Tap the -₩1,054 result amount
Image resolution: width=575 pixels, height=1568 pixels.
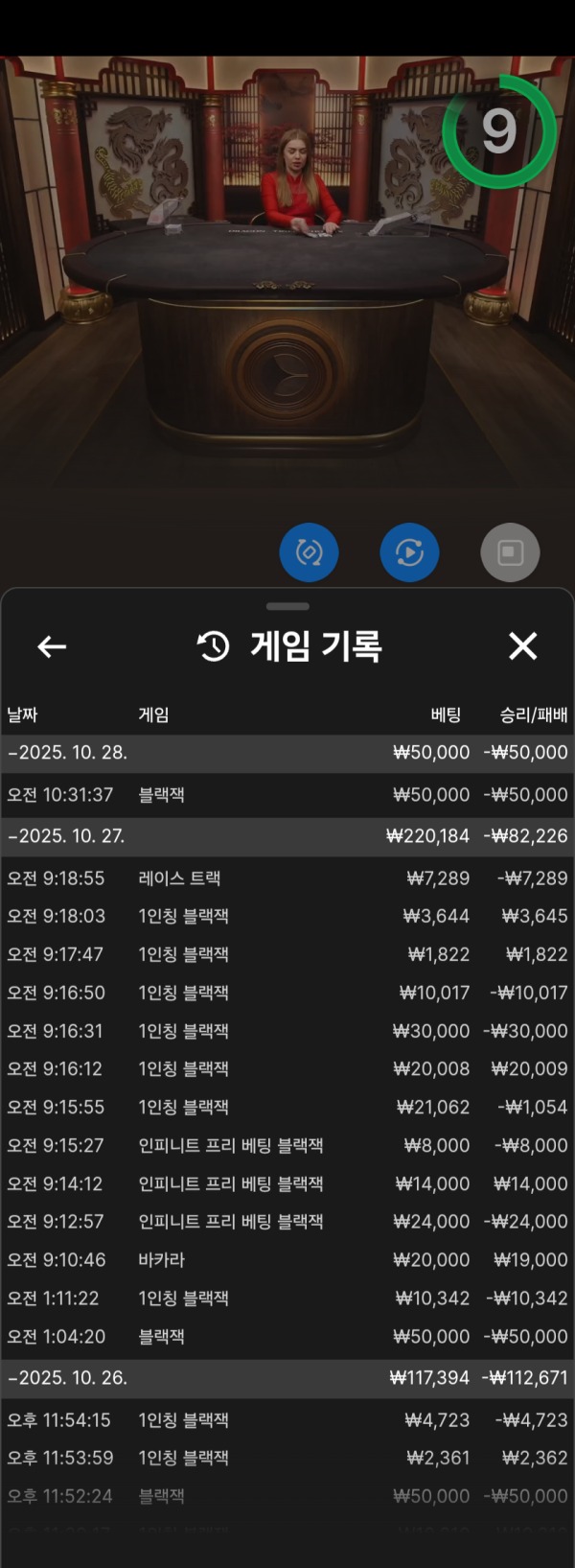click(533, 1108)
